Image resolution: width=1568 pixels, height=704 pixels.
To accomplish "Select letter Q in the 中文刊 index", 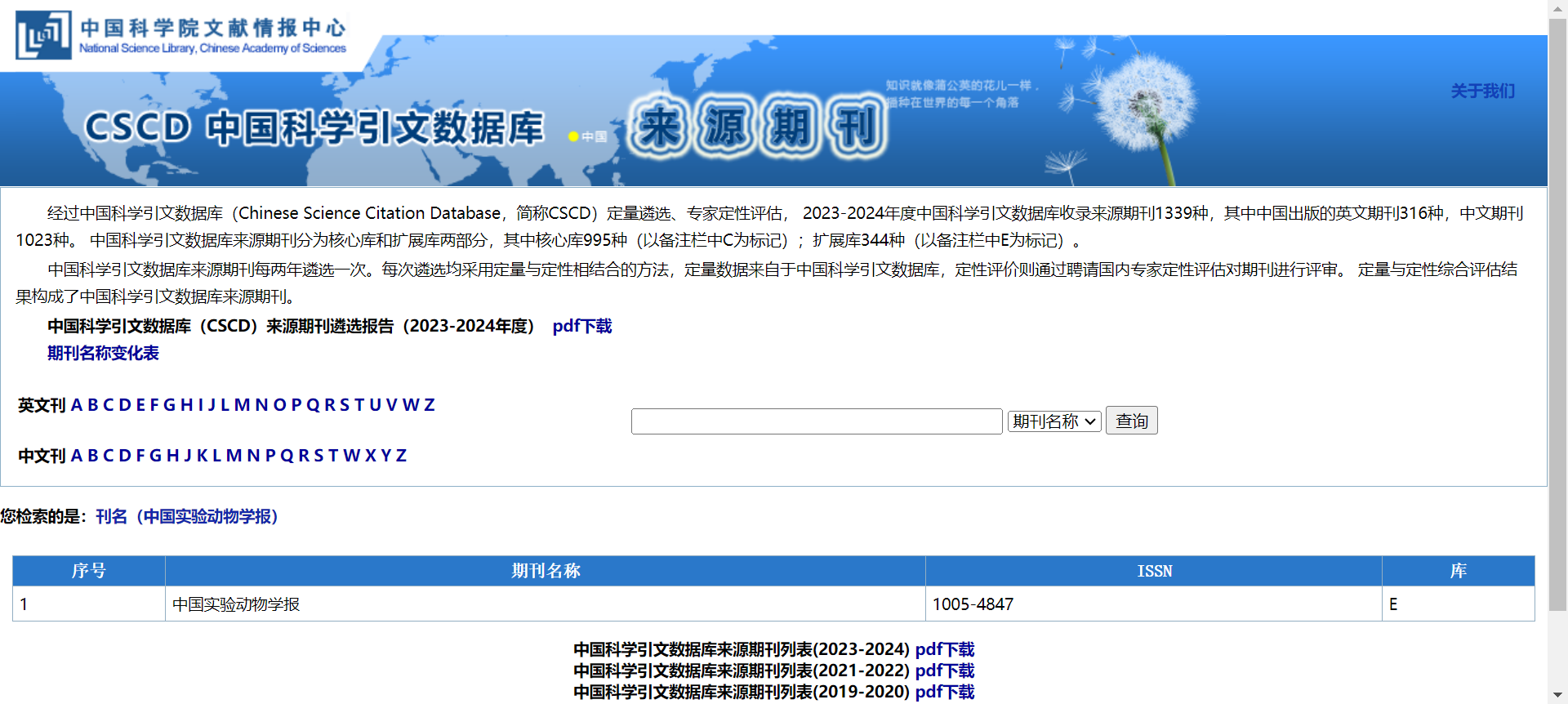I will click(287, 456).
